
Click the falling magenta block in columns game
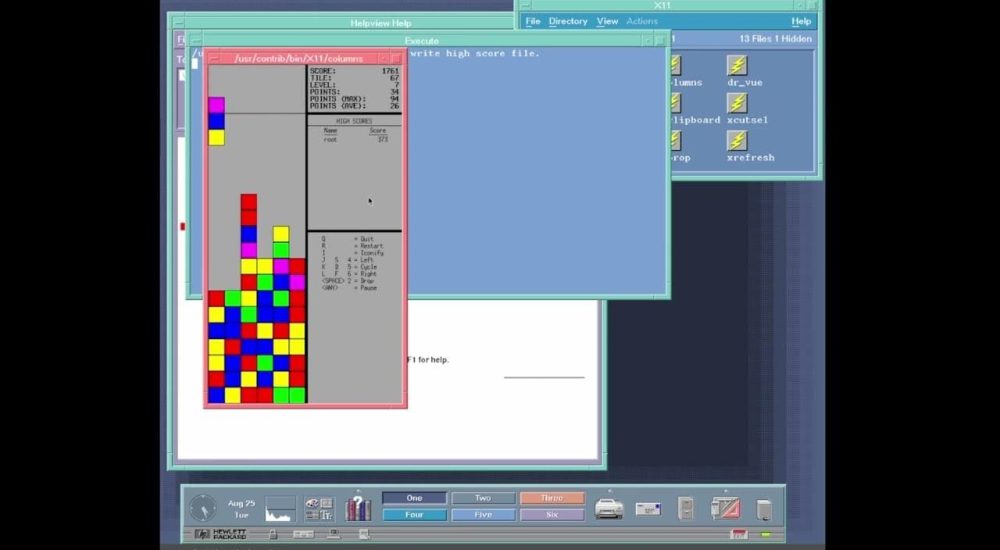[216, 105]
